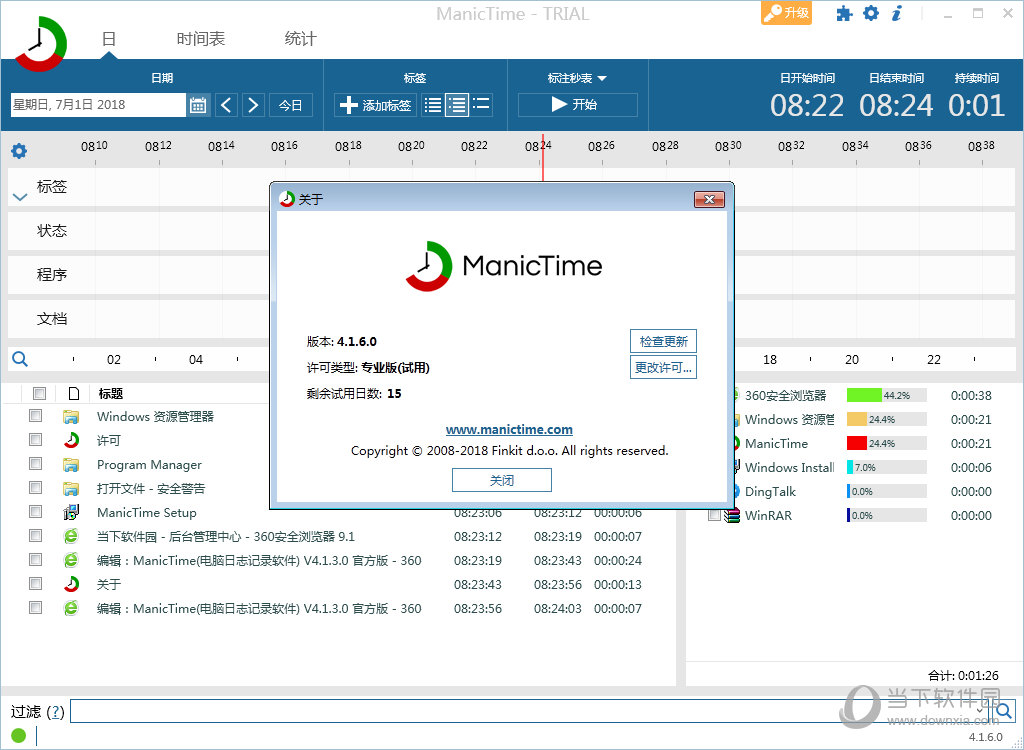
Task: Click the cyan 7.0% usage bar
Action: tap(850, 468)
